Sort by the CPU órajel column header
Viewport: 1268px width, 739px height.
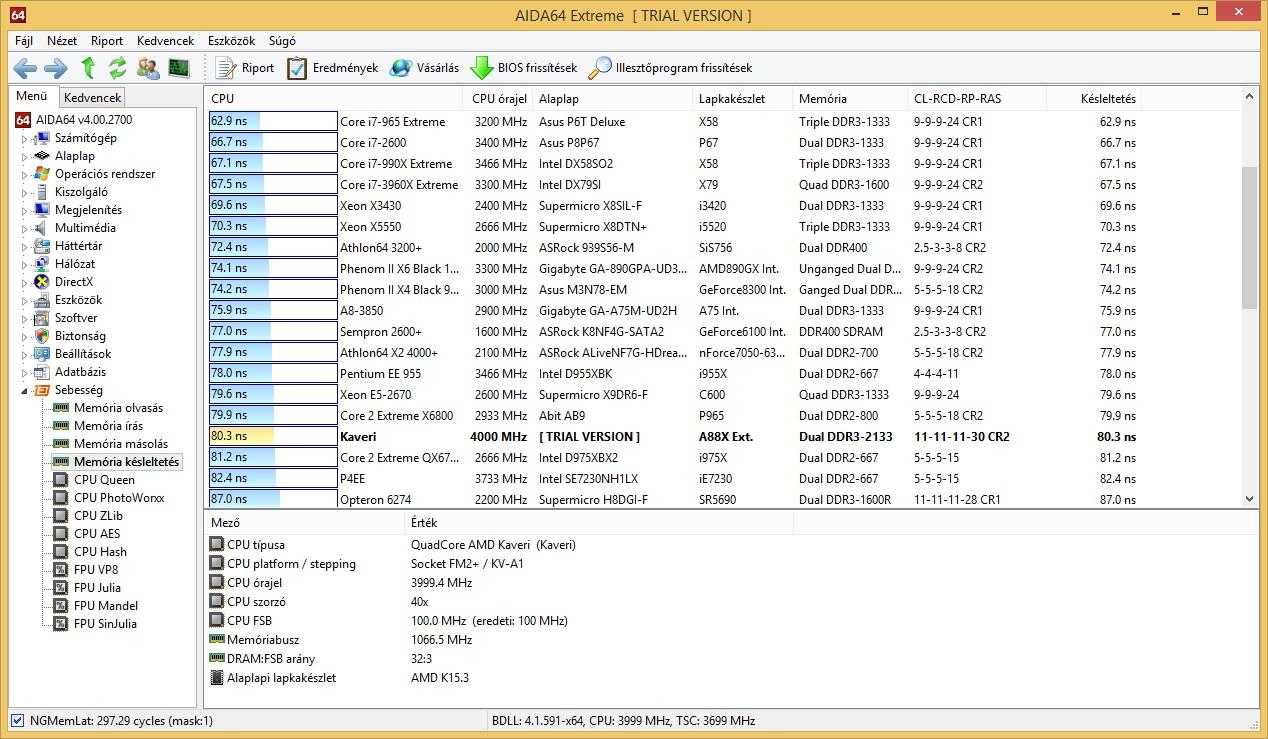[x=498, y=99]
